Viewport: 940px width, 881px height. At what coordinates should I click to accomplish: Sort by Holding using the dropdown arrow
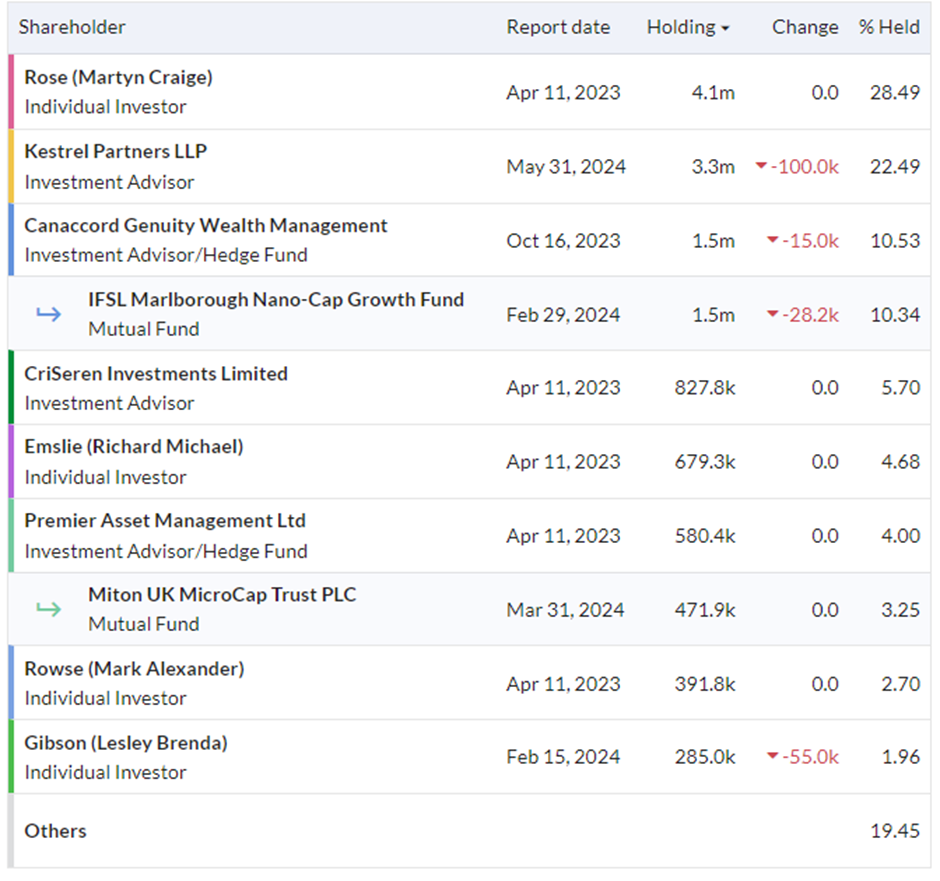point(725,28)
